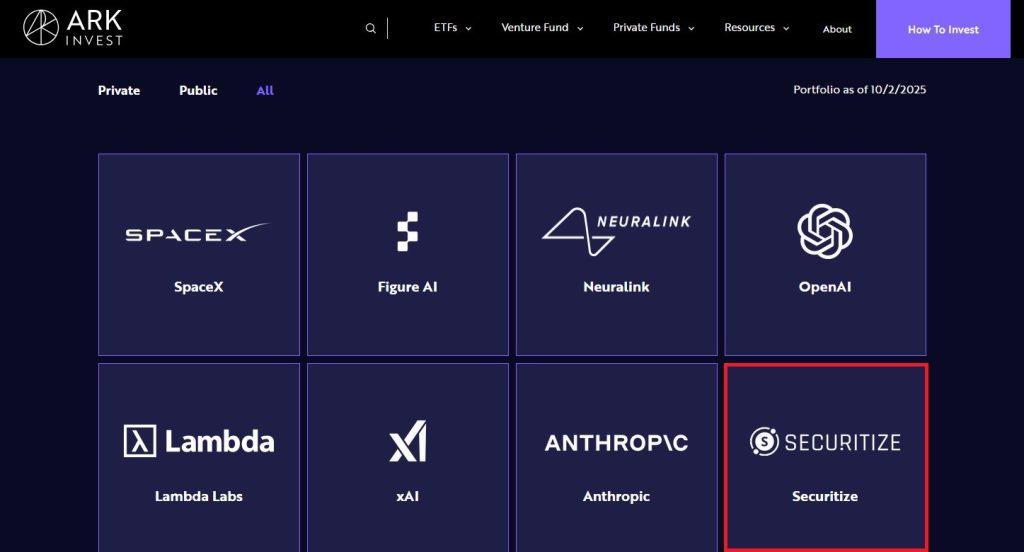This screenshot has height=552, width=1024.
Task: Select the All portfolio filter
Action: point(265,90)
